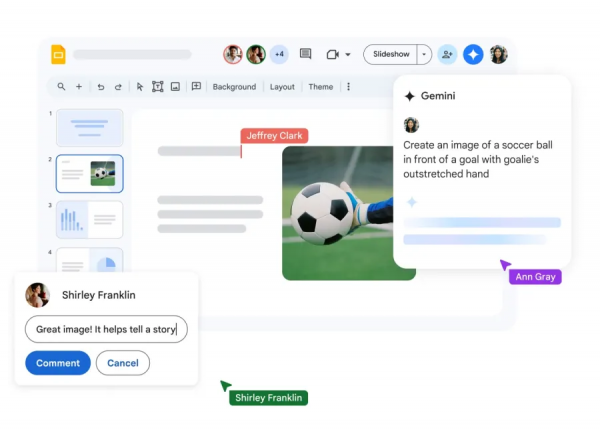
Task: Click the insert image icon
Action: pos(175,87)
